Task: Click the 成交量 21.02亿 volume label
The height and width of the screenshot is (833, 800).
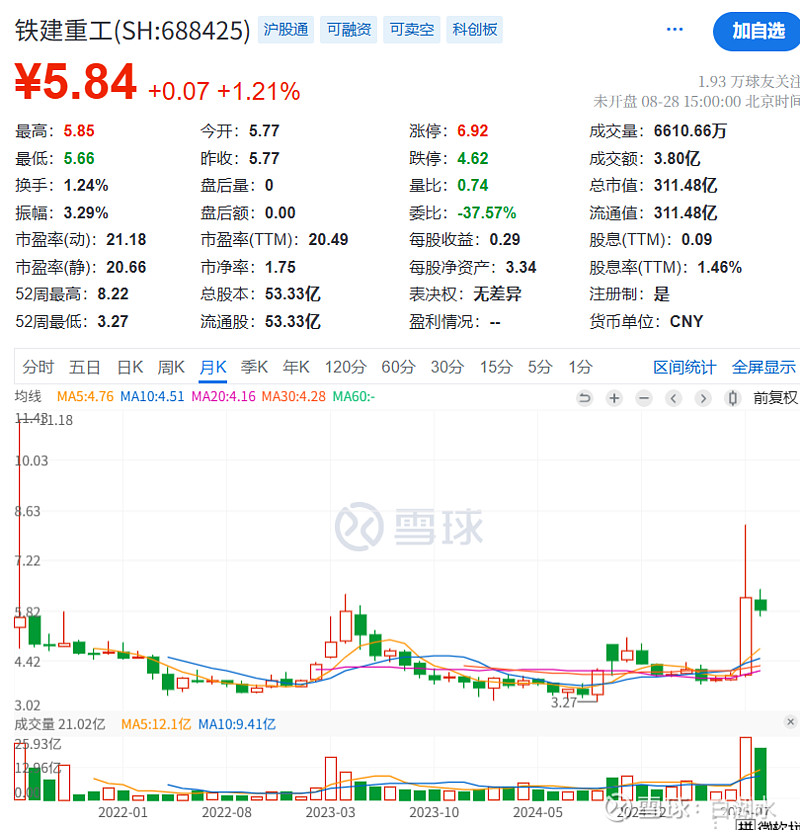Action: click(x=59, y=724)
